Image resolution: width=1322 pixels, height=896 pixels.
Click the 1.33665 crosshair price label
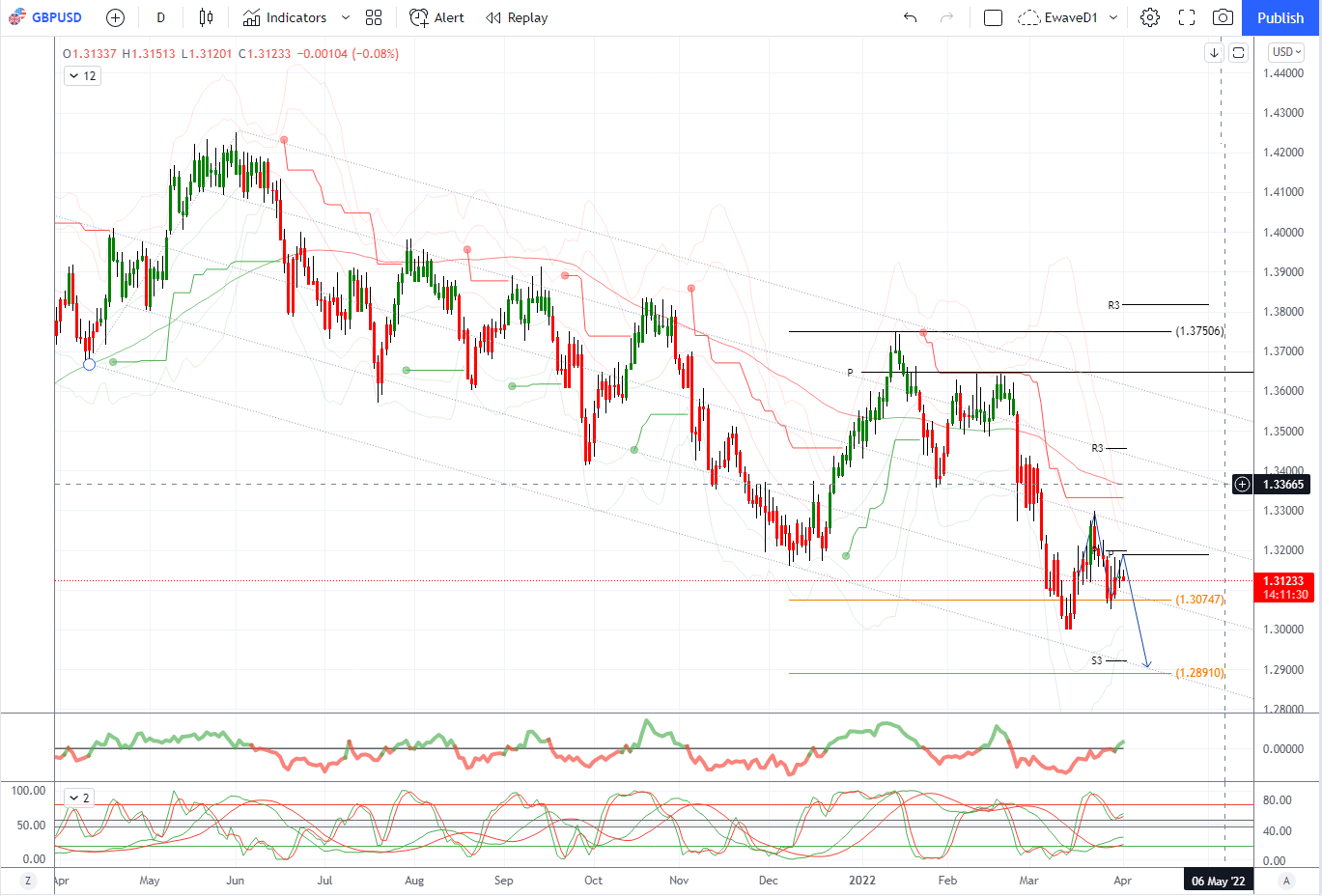click(x=1283, y=484)
